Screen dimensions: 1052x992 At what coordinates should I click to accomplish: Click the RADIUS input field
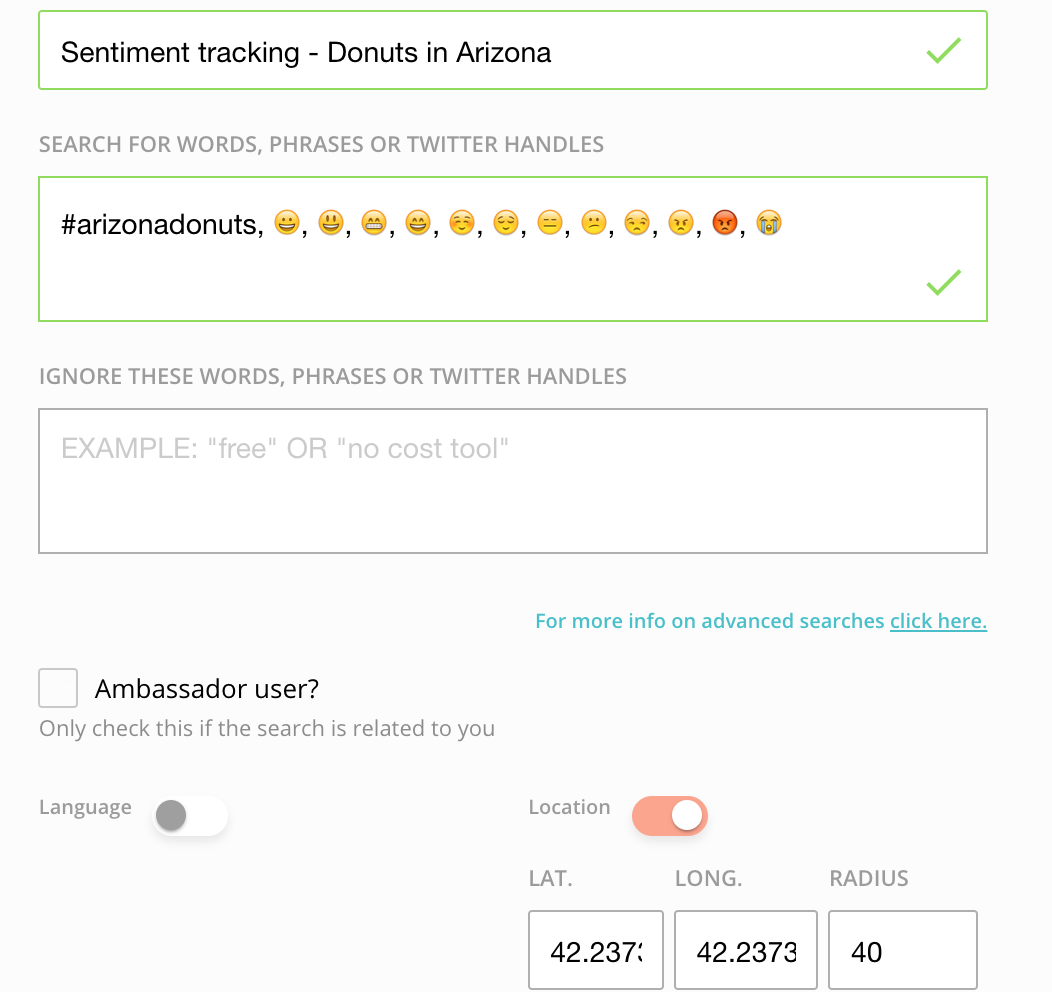pos(902,951)
